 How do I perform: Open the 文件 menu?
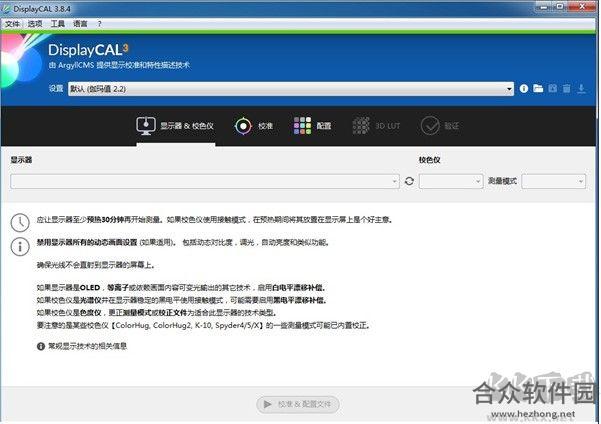click(12, 24)
